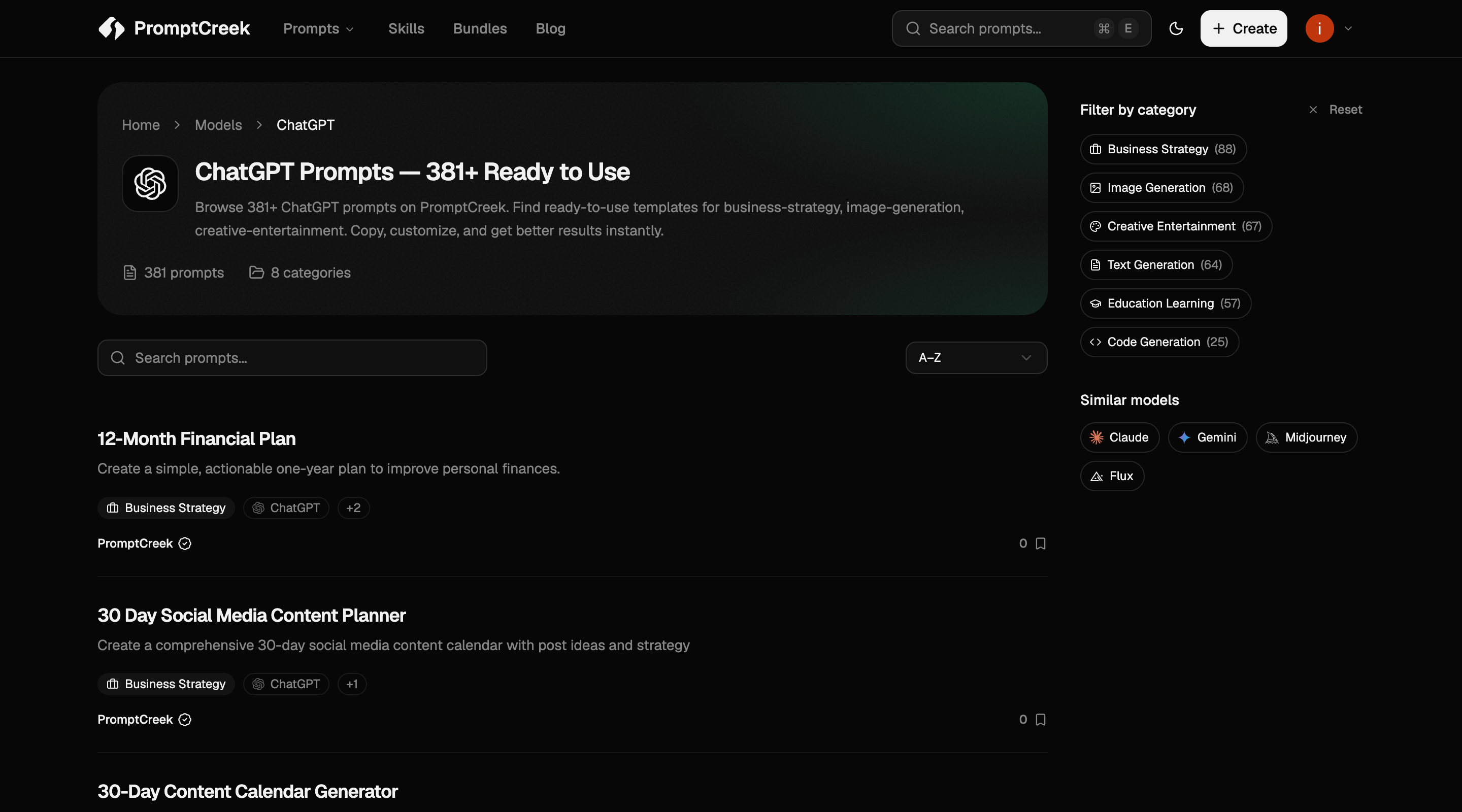Filter by Education Learning category
The width and height of the screenshot is (1462, 812).
(1166, 303)
